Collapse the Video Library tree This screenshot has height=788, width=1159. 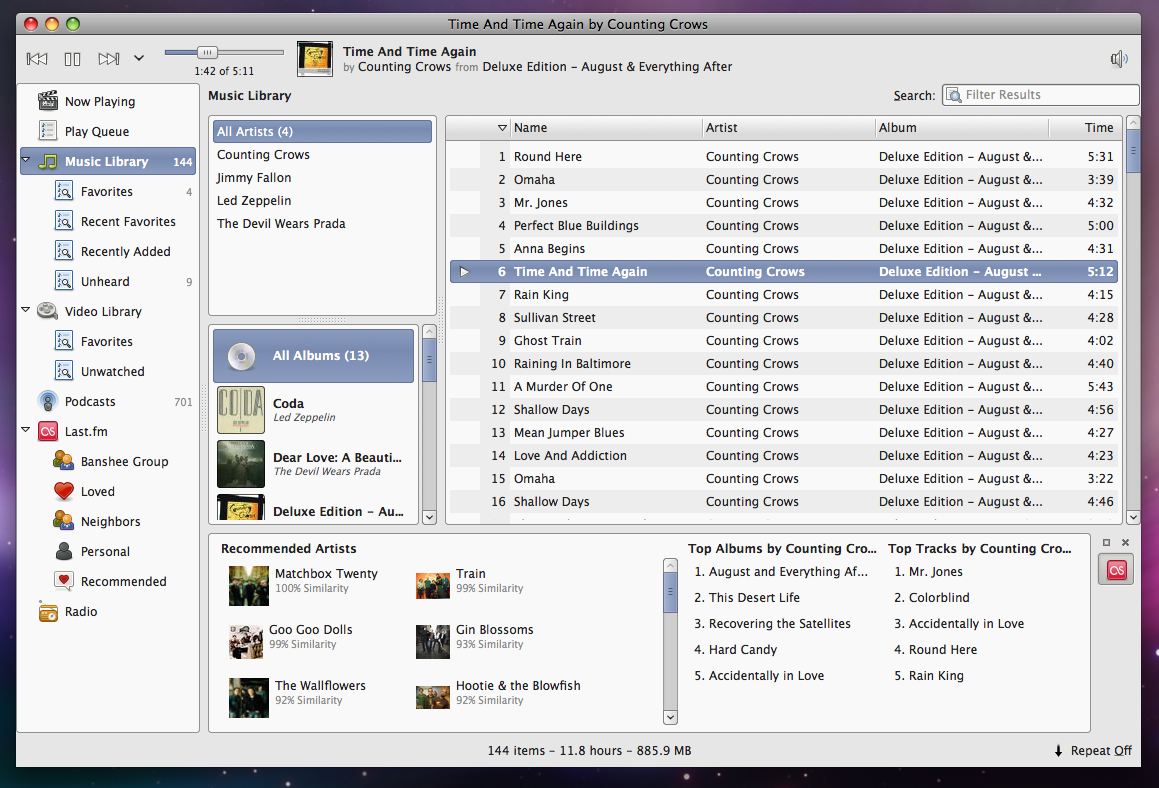[x=26, y=310]
